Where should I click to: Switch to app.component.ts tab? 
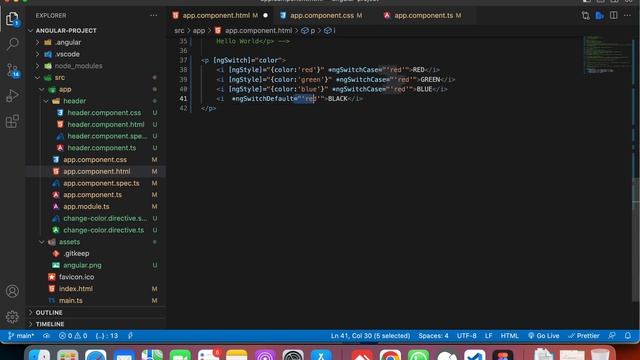[x=423, y=16]
